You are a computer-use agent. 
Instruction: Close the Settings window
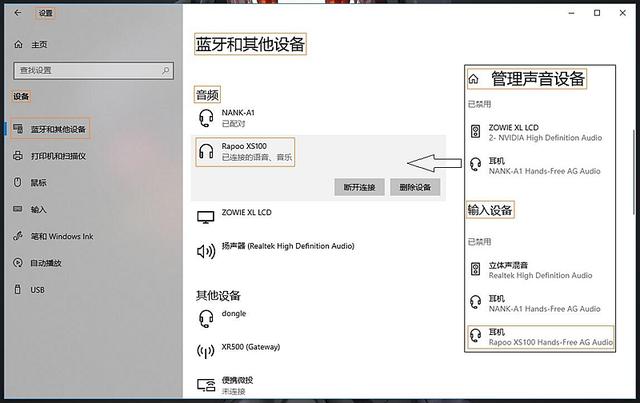622,13
